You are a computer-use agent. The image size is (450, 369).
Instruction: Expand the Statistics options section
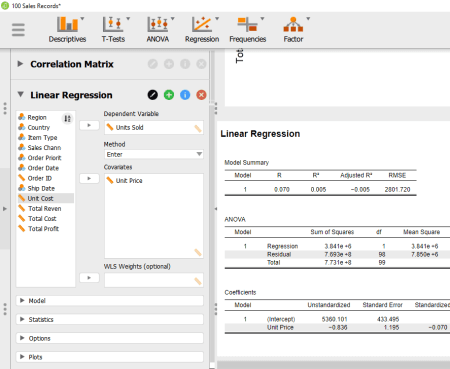pyautogui.click(x=110, y=319)
